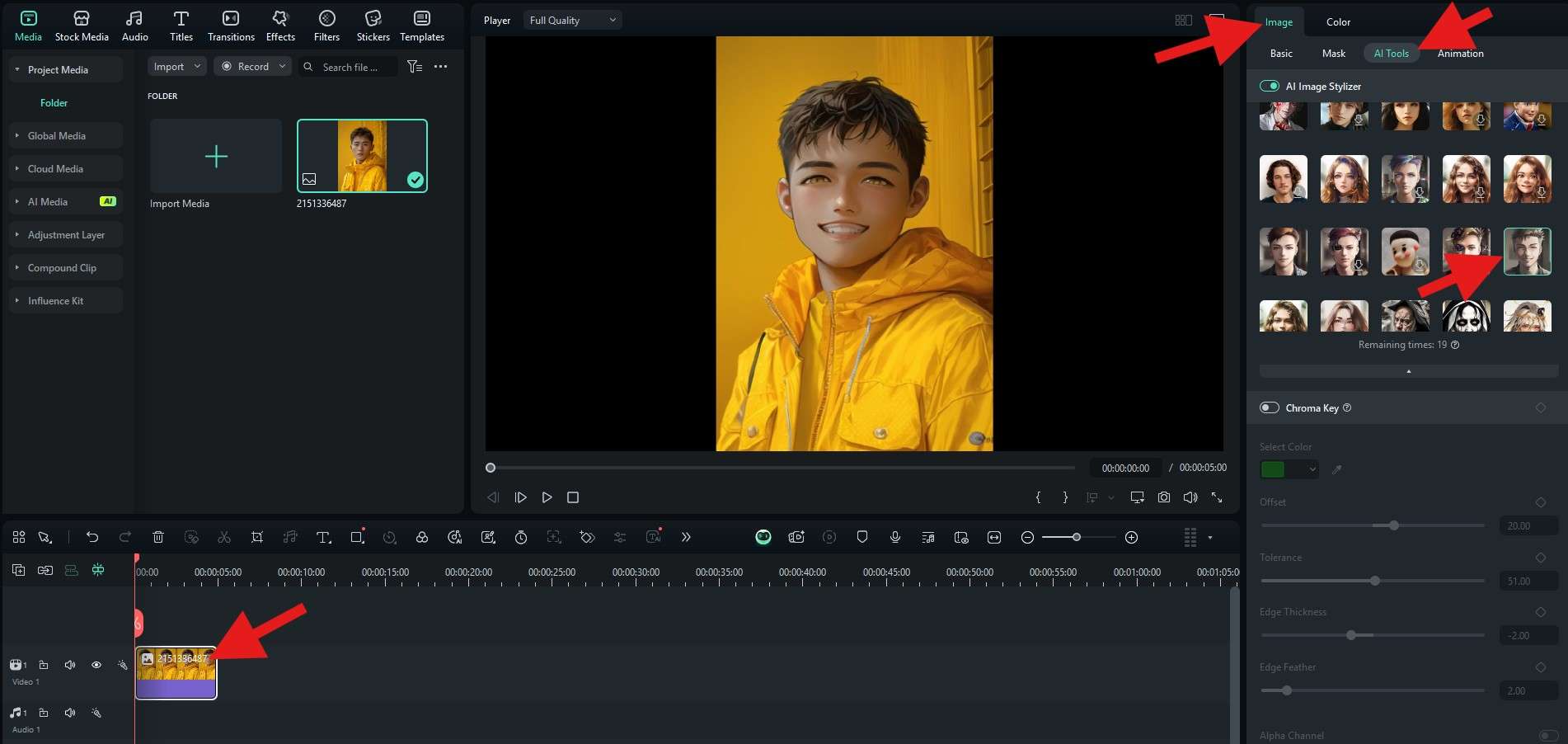Toggle off AI Image Stylizer switch
This screenshot has width=1568, height=744.
pos(1269,87)
